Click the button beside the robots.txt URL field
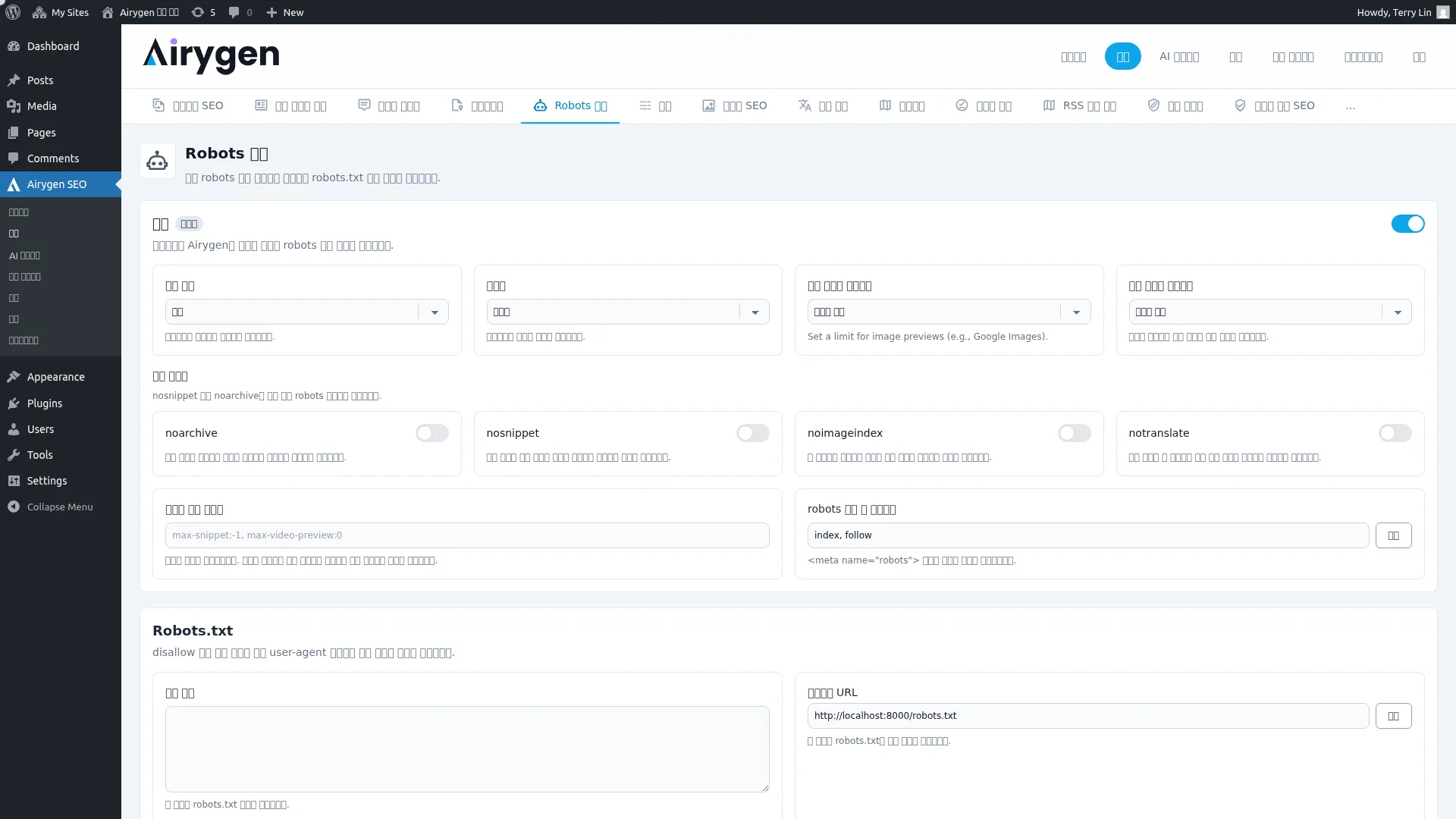 coord(1394,716)
